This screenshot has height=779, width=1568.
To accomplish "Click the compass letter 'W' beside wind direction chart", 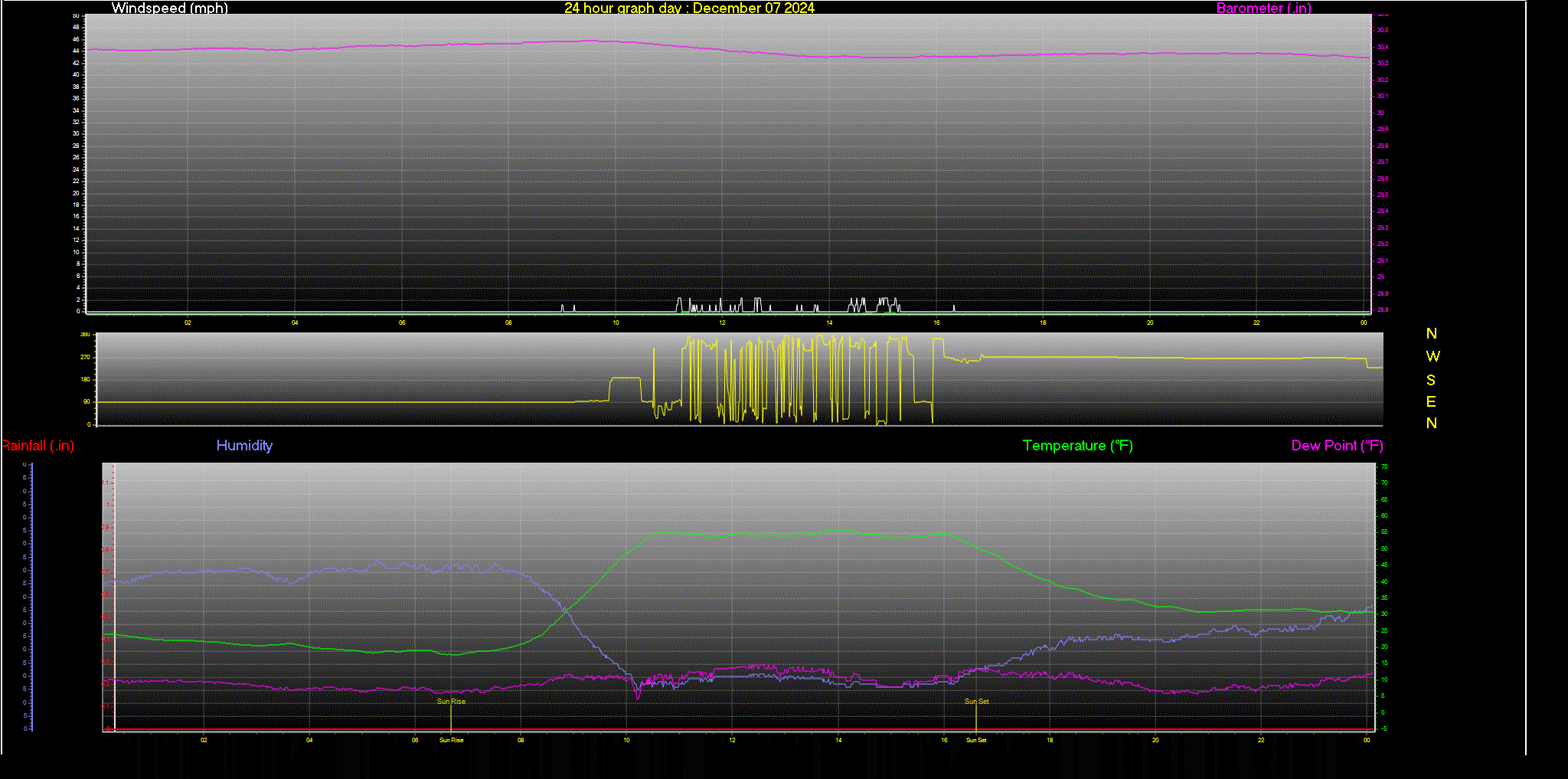I will 1432,356.
